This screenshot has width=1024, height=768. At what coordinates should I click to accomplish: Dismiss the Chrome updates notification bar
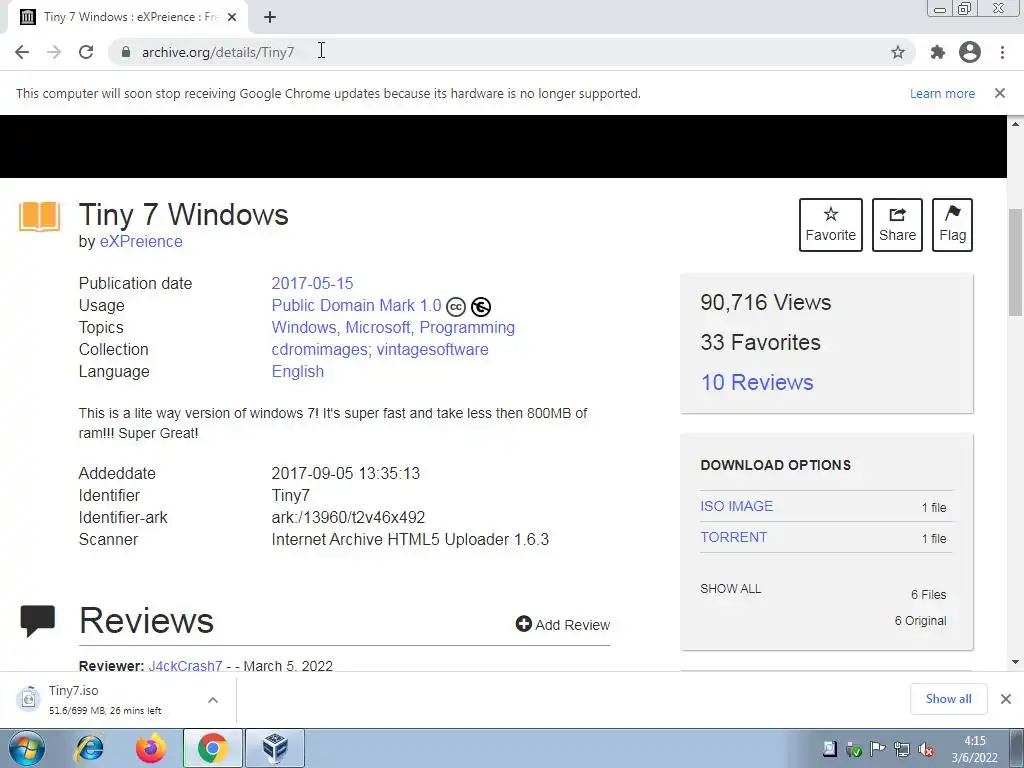[x=1000, y=93]
